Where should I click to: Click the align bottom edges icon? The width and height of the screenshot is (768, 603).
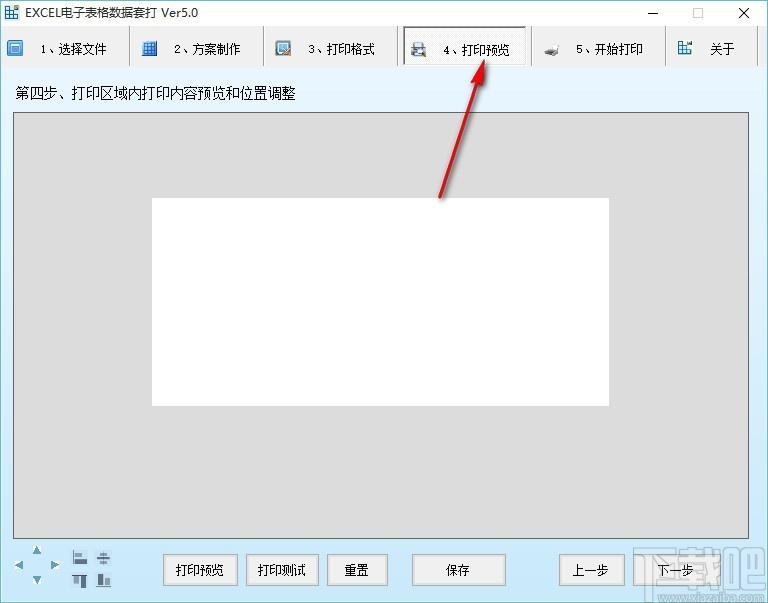point(103,580)
